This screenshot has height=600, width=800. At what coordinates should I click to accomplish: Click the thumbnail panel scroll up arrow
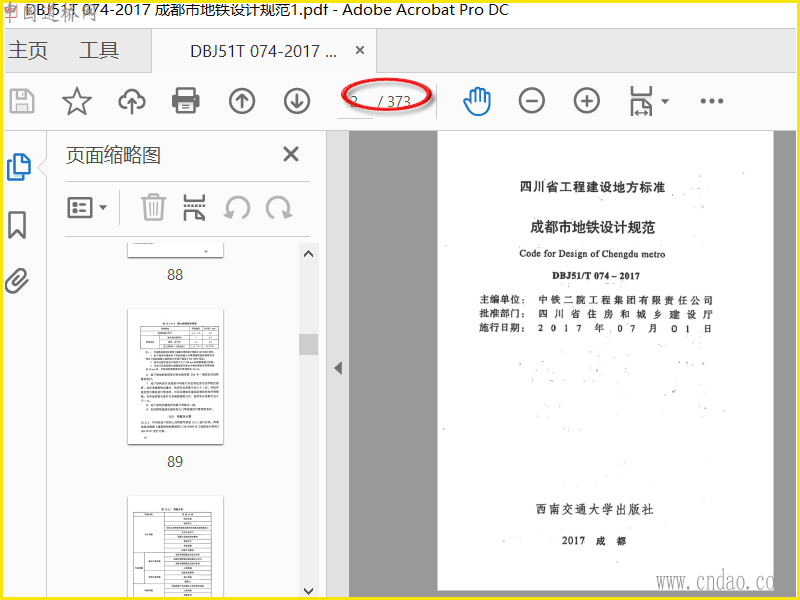tap(309, 254)
